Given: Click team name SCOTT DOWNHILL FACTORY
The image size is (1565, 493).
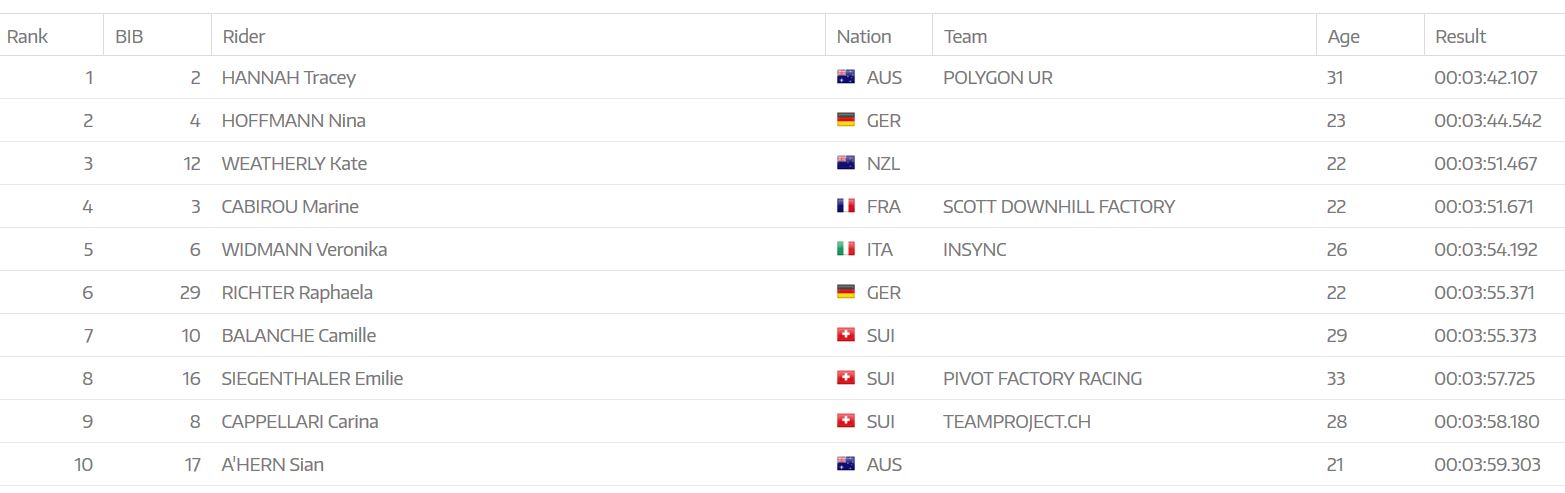Looking at the screenshot, I should tap(1058, 206).
